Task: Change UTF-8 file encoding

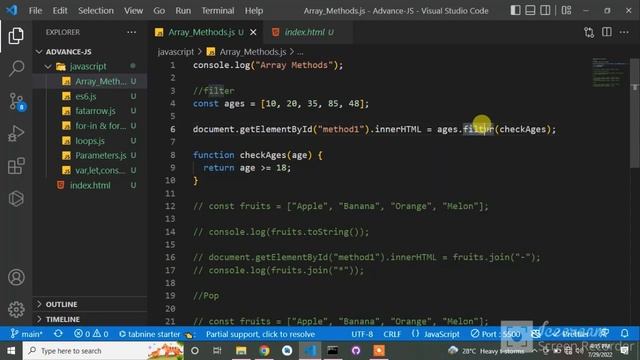Action: pos(362,334)
